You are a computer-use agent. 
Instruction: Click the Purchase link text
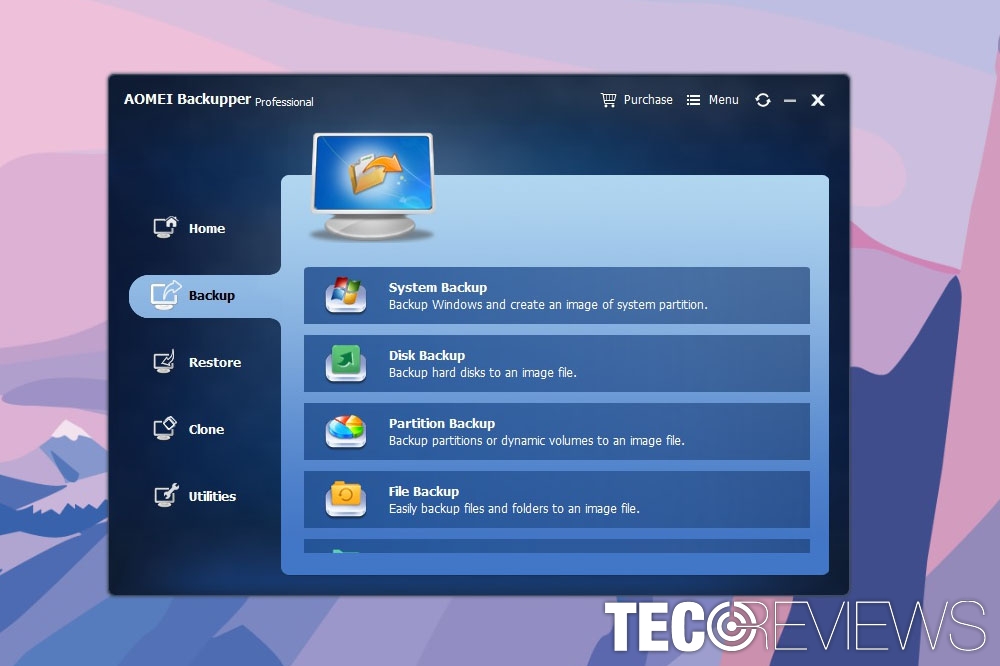[648, 100]
